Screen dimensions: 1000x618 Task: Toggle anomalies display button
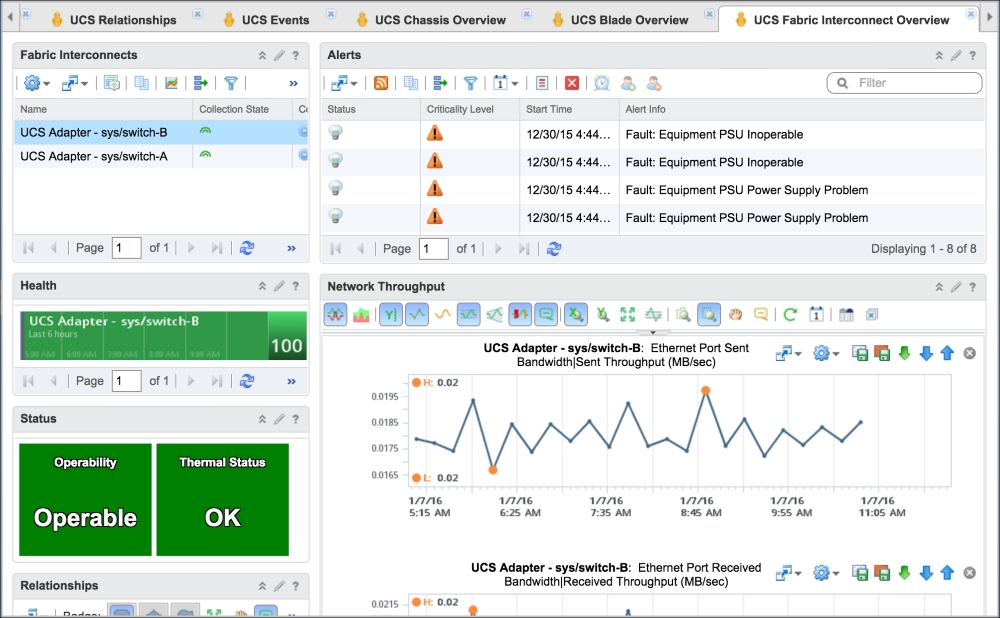(x=520, y=314)
